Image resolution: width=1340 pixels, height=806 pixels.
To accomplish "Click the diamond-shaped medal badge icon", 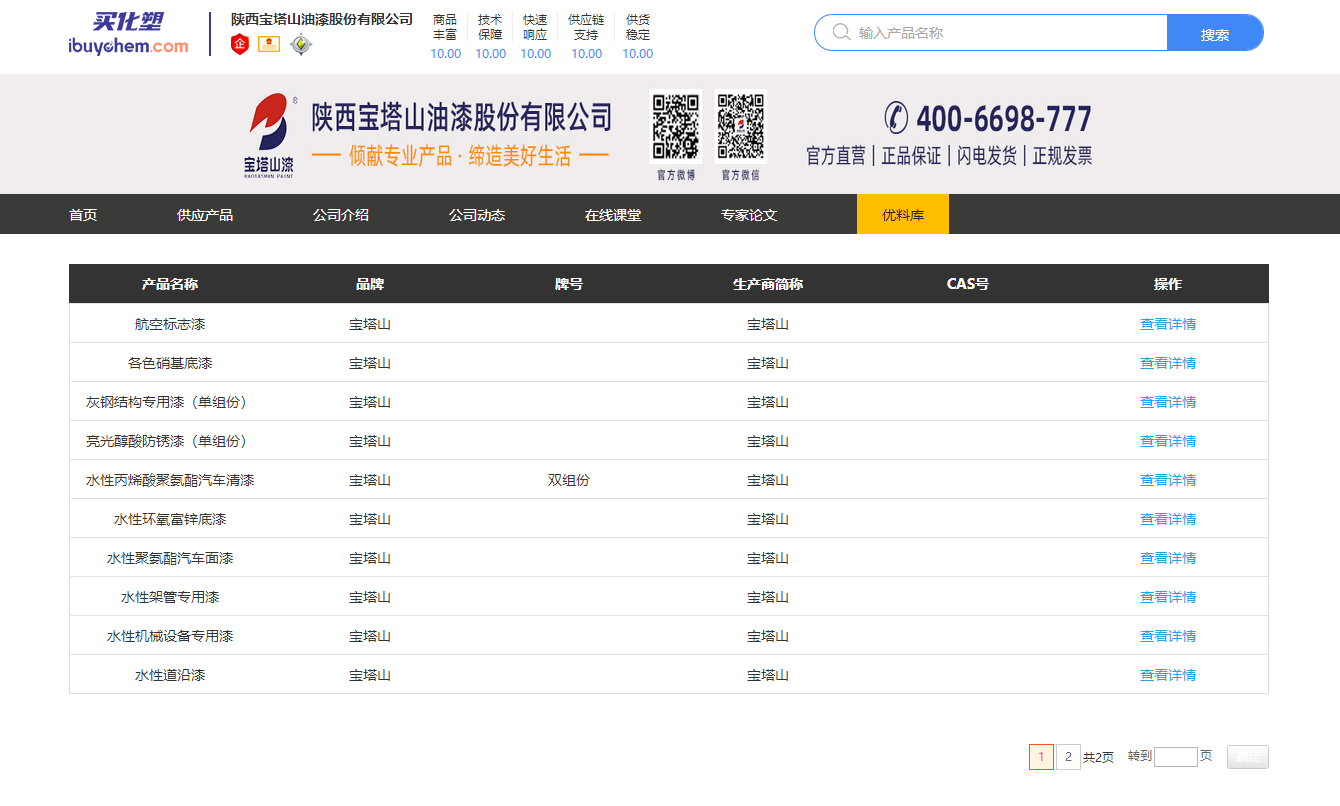I will [x=301, y=44].
